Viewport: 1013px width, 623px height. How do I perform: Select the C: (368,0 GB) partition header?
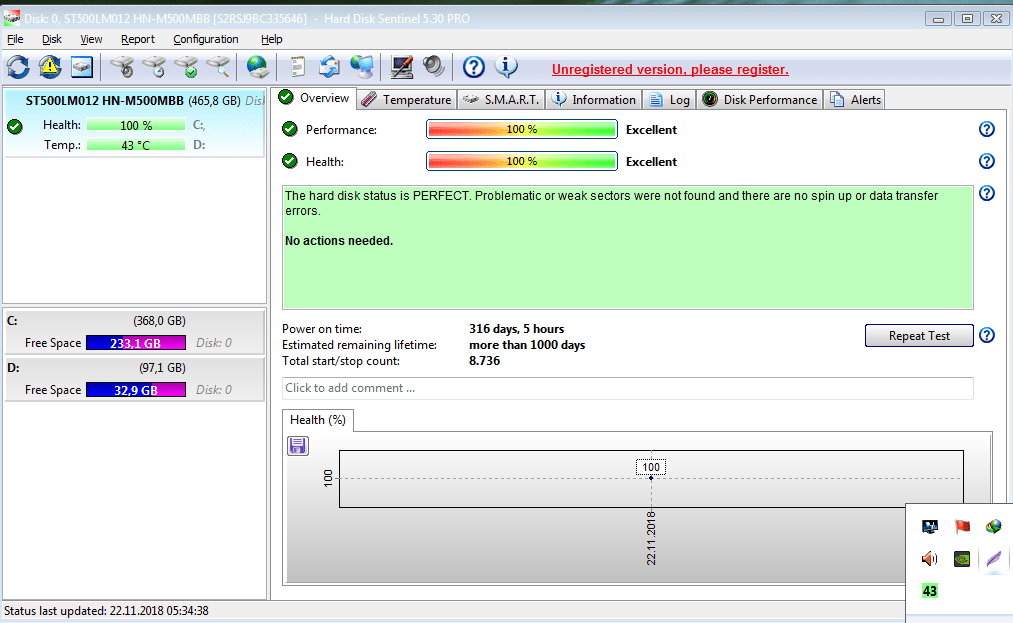[134, 321]
